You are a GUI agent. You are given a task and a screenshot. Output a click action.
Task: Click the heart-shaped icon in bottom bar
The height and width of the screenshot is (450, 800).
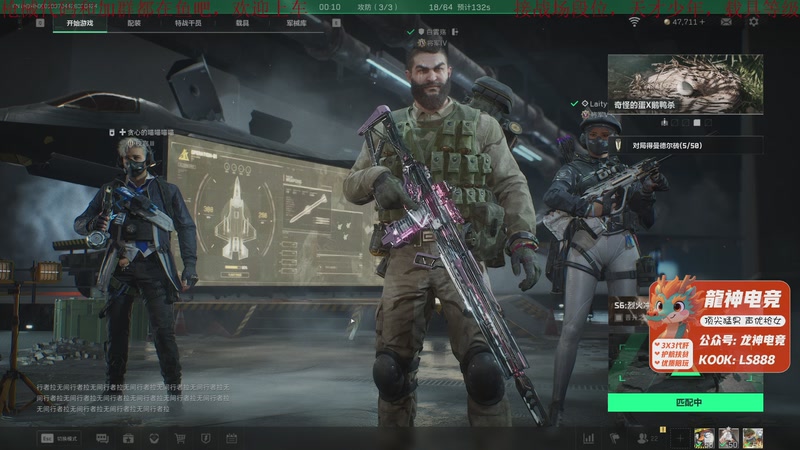coord(154,438)
